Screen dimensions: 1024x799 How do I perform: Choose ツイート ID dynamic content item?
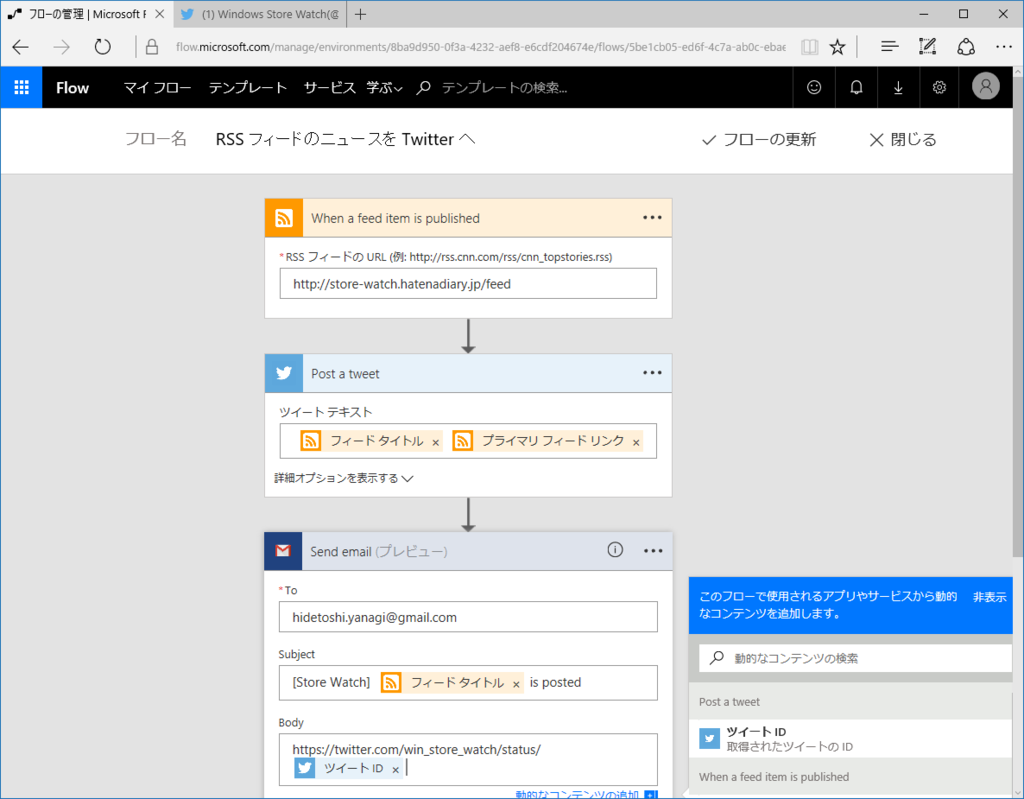point(851,738)
